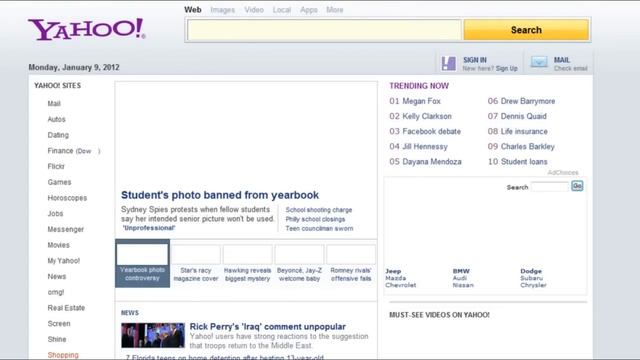
Task: Click the BMW link in car ad
Action: coord(461,271)
